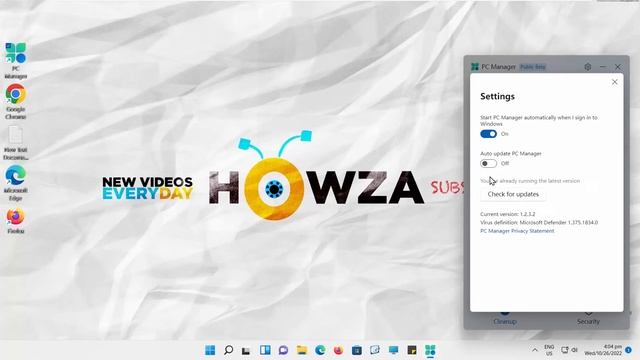Select the Microsoft Edge desktop shortcut
The width and height of the screenshot is (640, 360).
[x=16, y=183]
